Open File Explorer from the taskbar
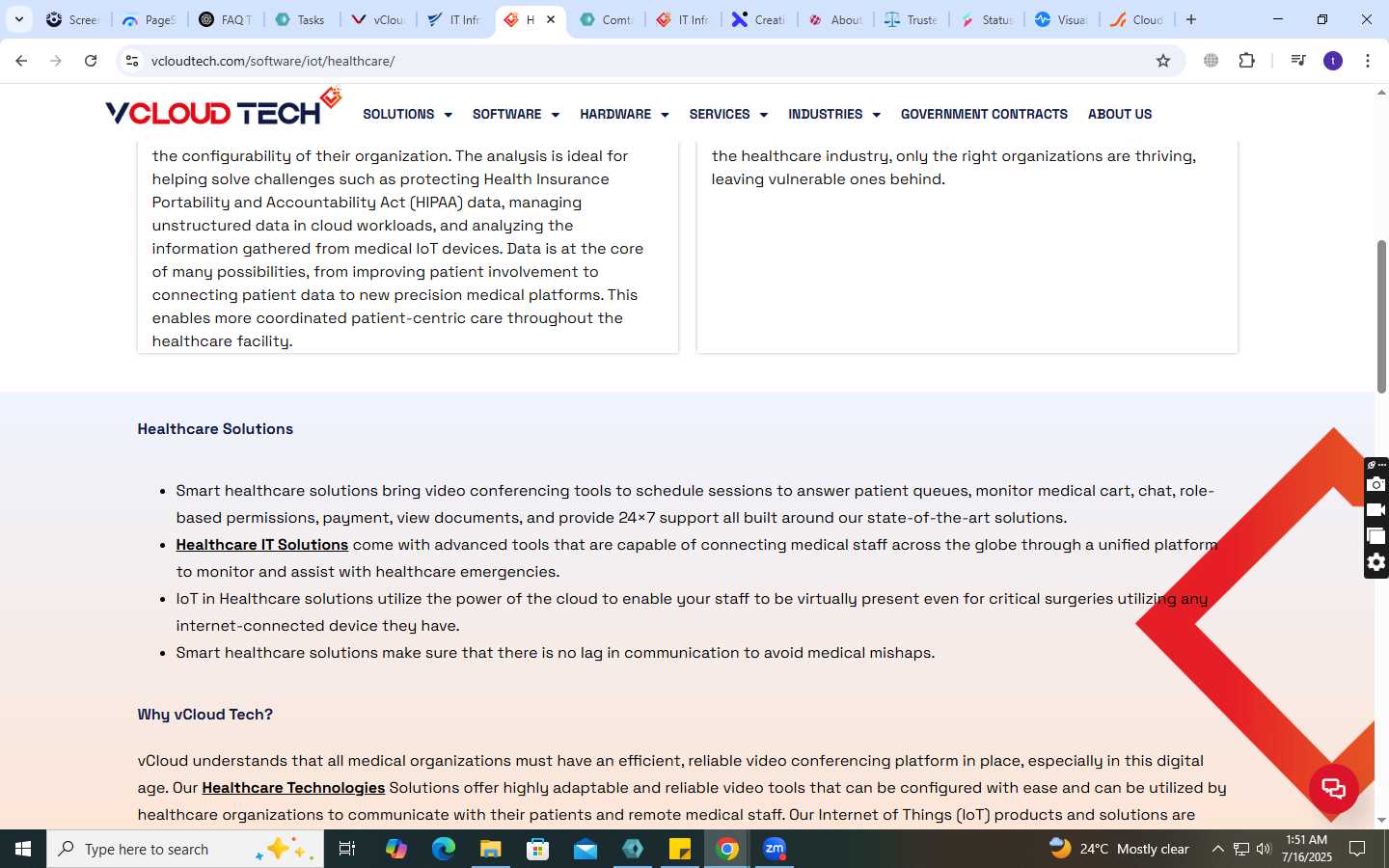The width and height of the screenshot is (1389, 868). (x=491, y=849)
